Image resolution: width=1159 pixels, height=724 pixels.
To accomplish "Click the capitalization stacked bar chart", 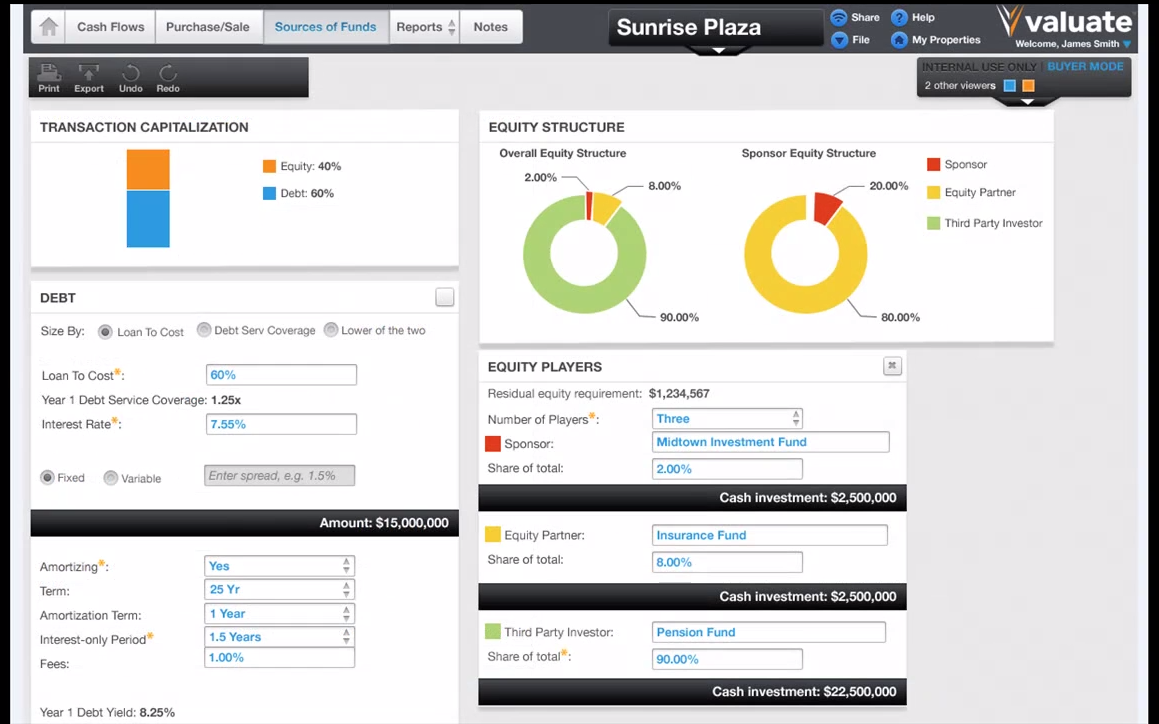I will [x=148, y=198].
